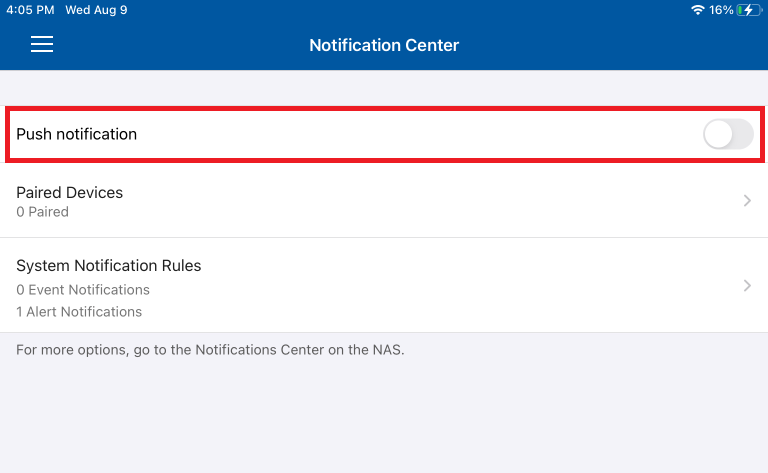Tap the 1 Alert Notifications text
This screenshot has height=473, width=768.
point(79,312)
